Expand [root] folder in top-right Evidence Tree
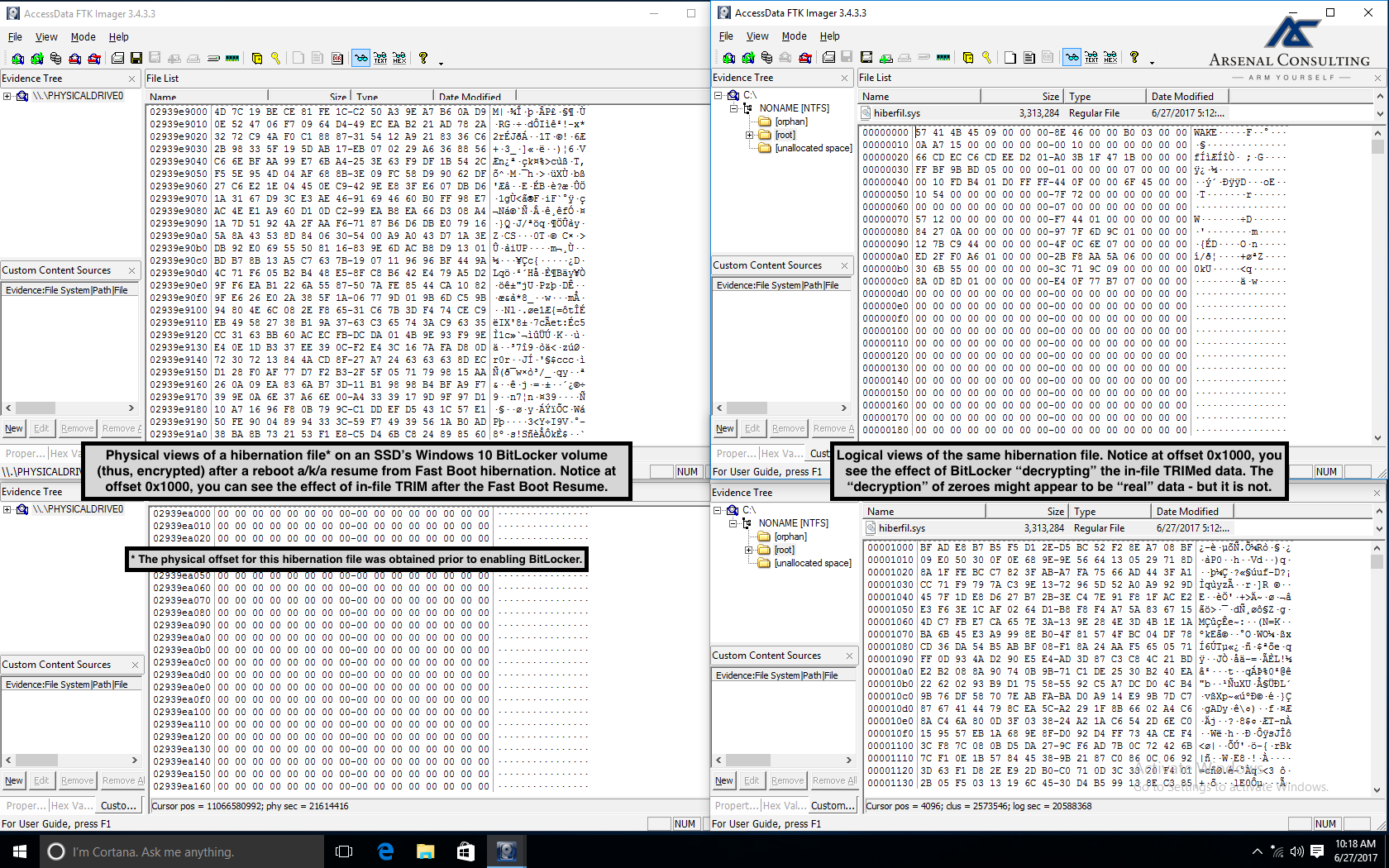The width and height of the screenshot is (1389, 868). coord(749,135)
